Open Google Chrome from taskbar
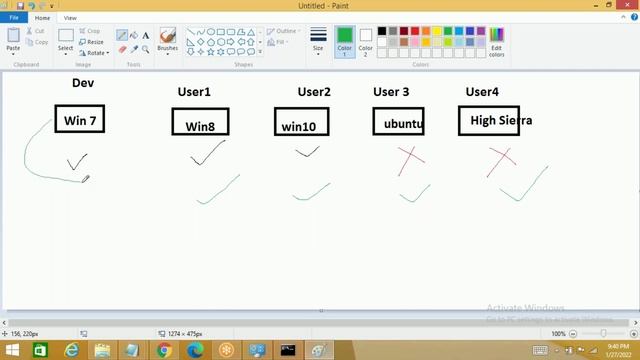640x360 pixels. point(164,350)
